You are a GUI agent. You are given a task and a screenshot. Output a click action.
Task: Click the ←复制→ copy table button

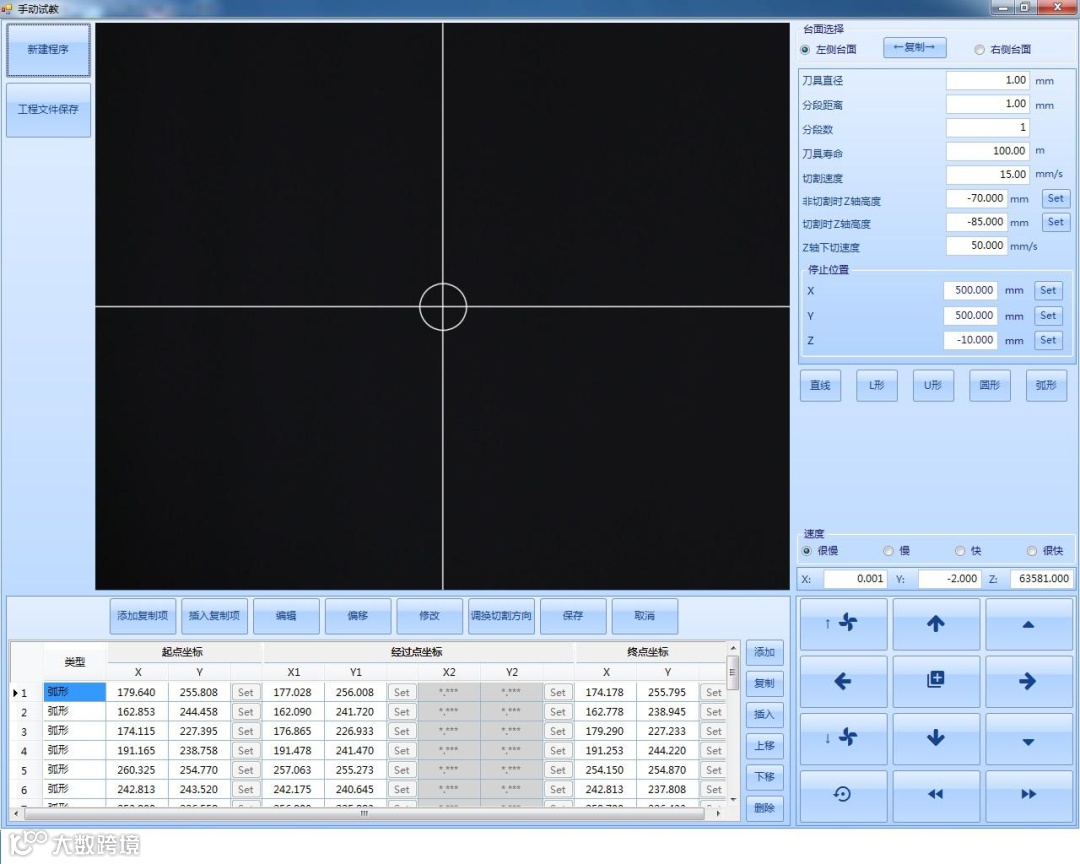(914, 48)
